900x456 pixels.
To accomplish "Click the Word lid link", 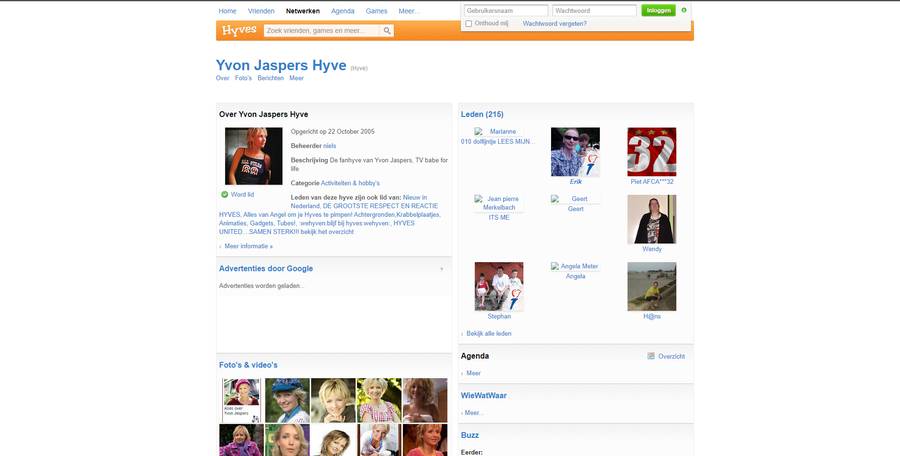I will (x=242, y=195).
